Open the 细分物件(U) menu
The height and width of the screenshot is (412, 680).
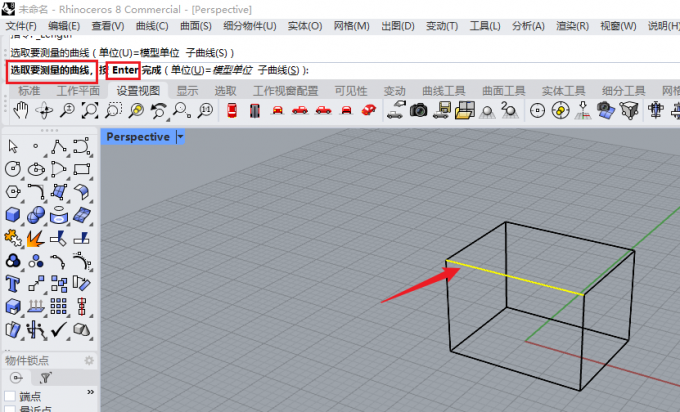(250, 26)
